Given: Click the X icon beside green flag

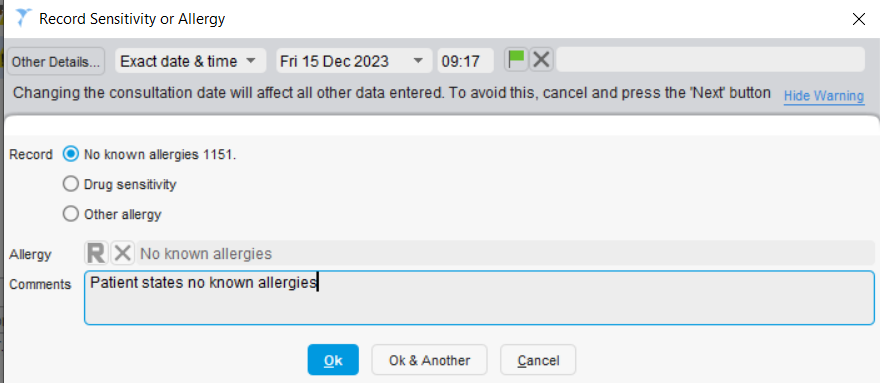Looking at the screenshot, I should pyautogui.click(x=541, y=60).
